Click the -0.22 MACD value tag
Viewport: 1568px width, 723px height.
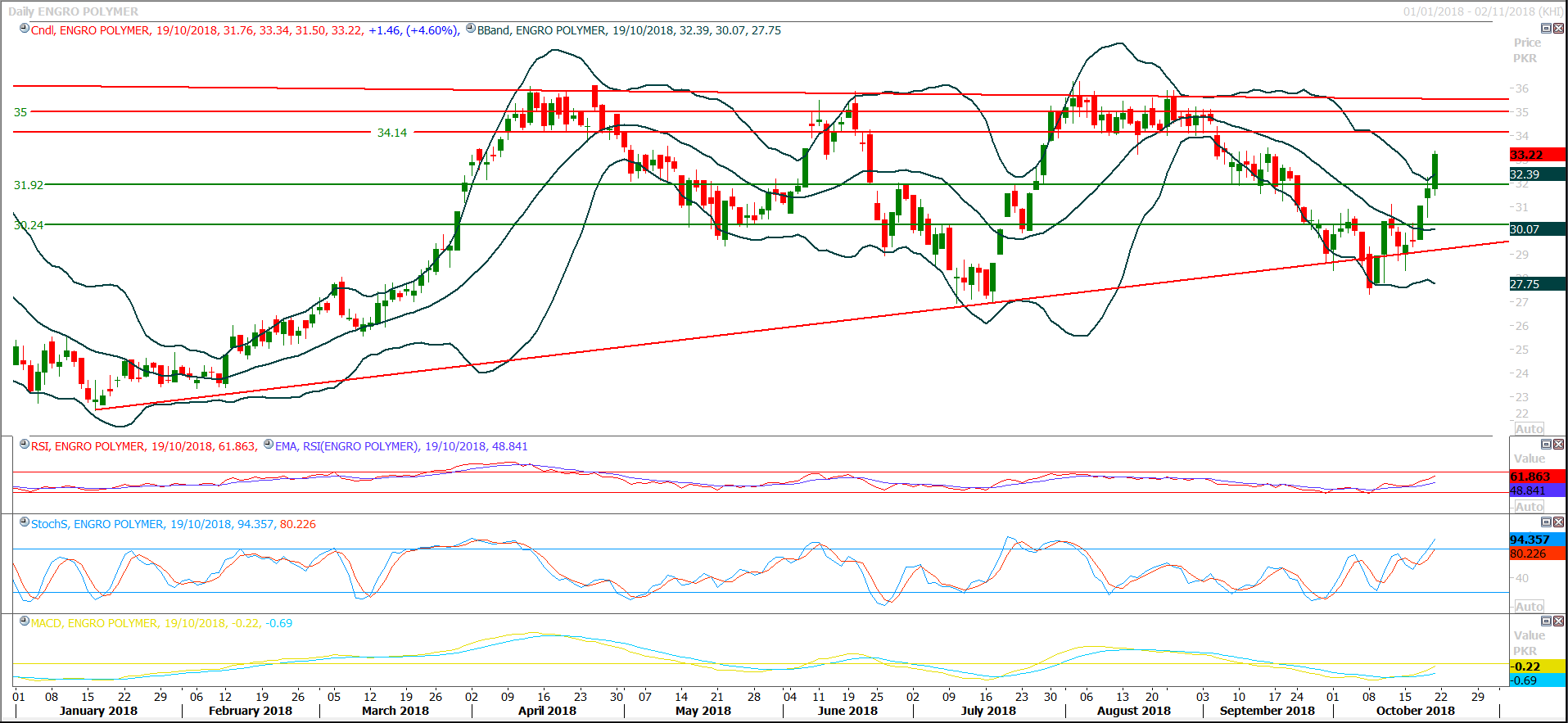point(1537,667)
